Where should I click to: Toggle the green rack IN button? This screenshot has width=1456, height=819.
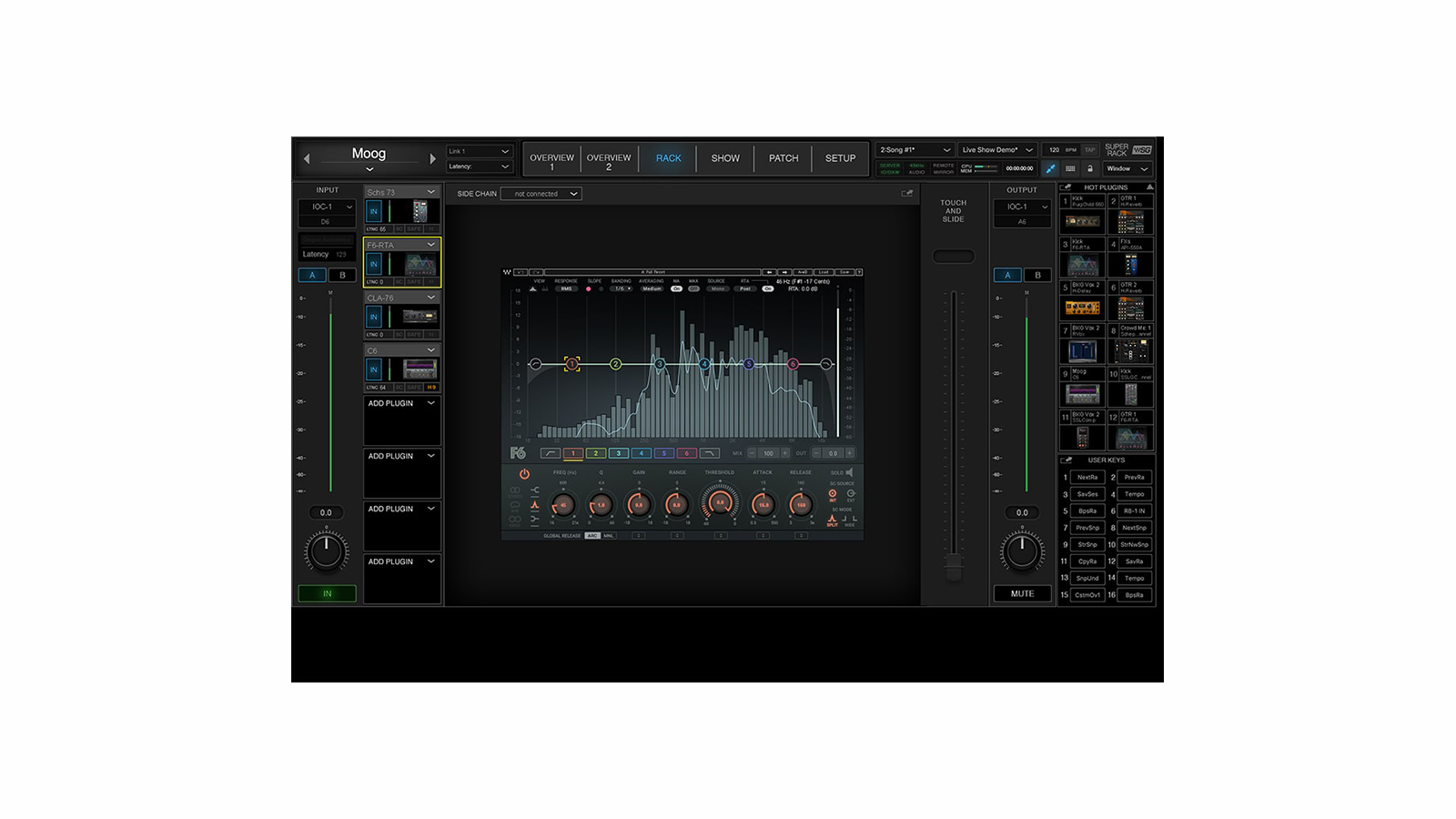click(327, 593)
